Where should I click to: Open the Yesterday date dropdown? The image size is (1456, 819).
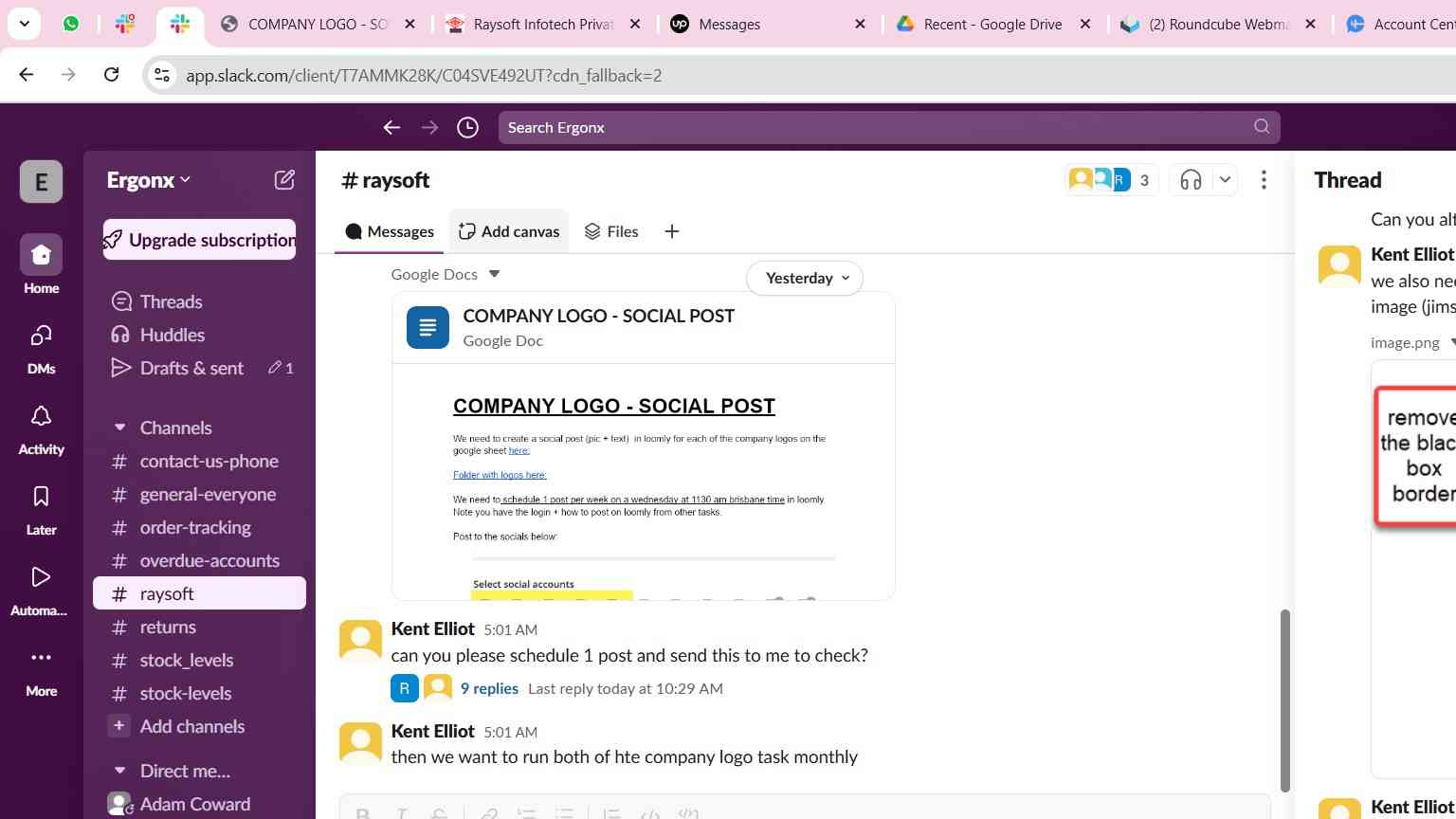click(805, 278)
